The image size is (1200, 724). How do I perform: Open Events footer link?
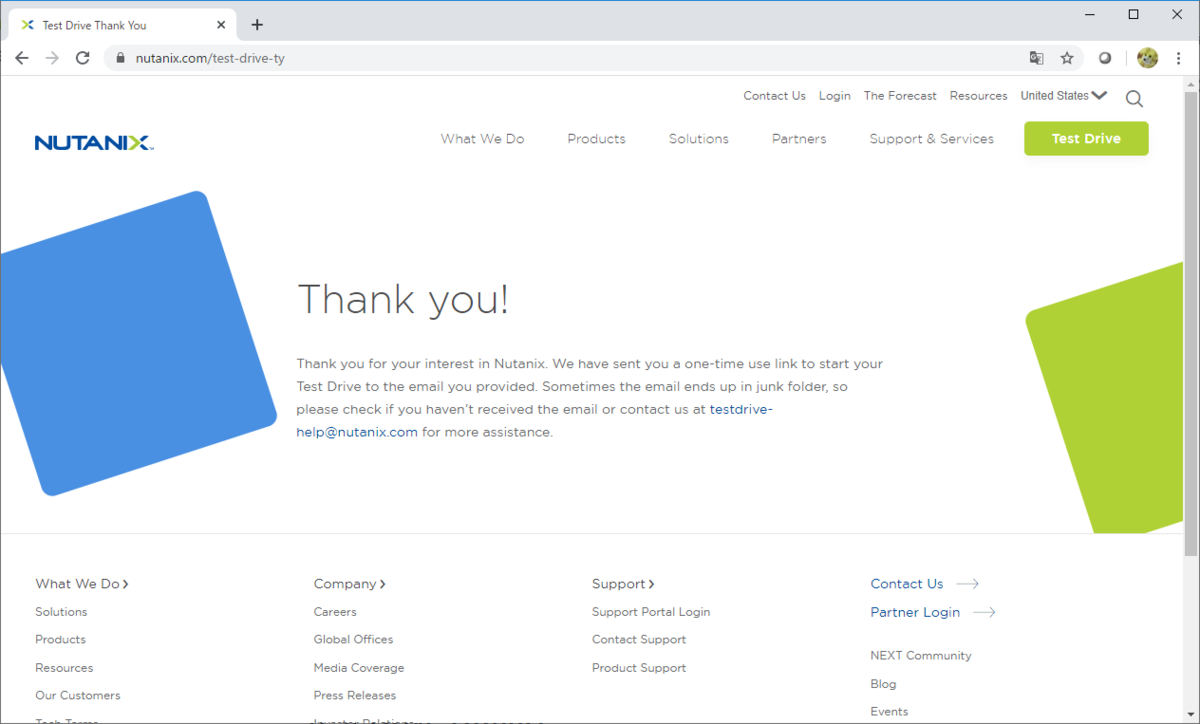[x=889, y=712]
